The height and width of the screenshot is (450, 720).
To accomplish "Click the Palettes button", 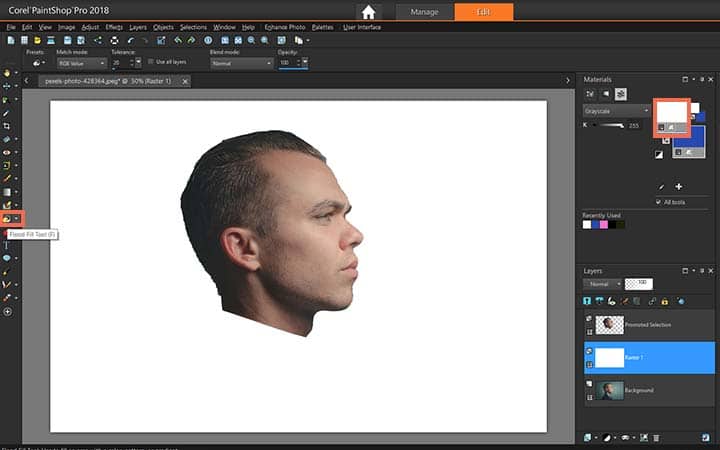I will tap(322, 28).
